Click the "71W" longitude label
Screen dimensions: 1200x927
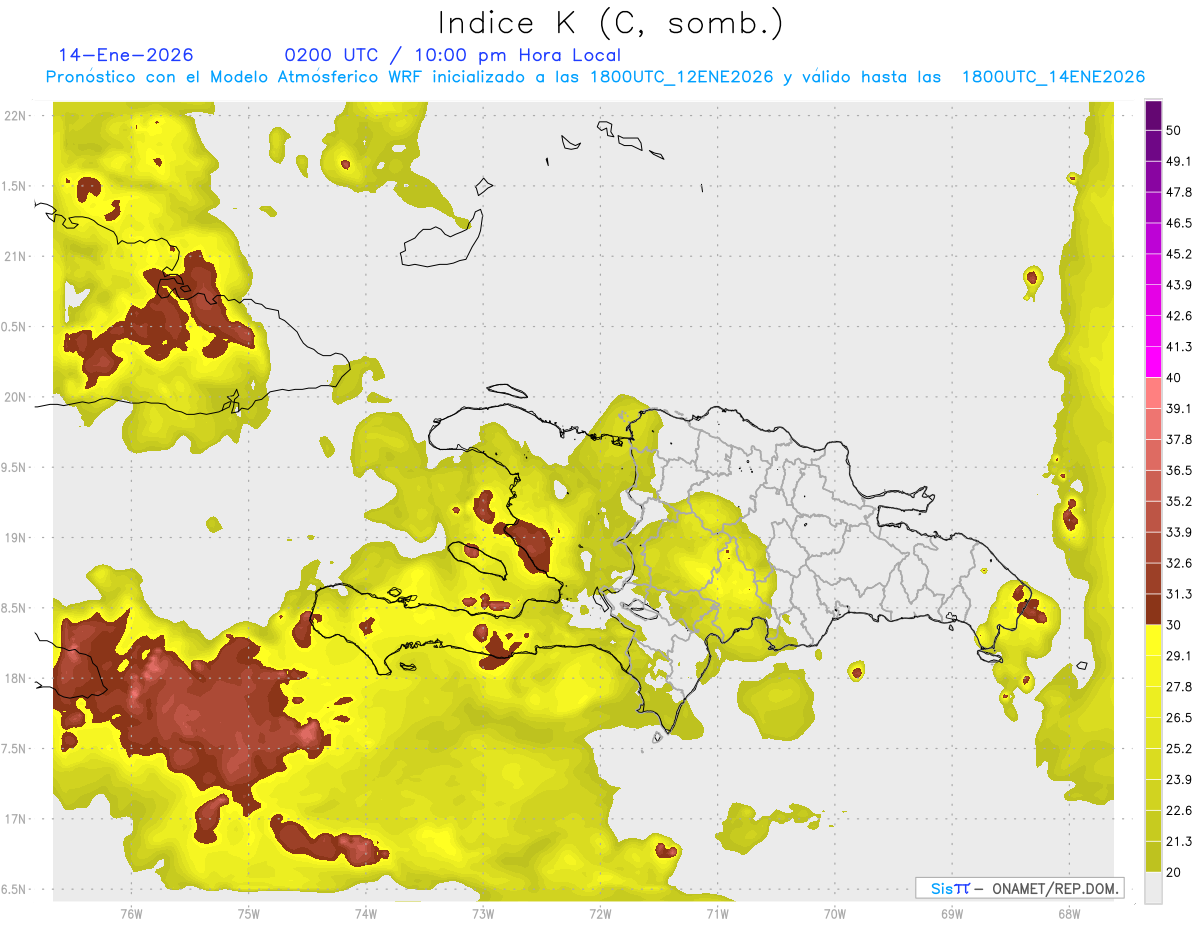click(x=717, y=913)
